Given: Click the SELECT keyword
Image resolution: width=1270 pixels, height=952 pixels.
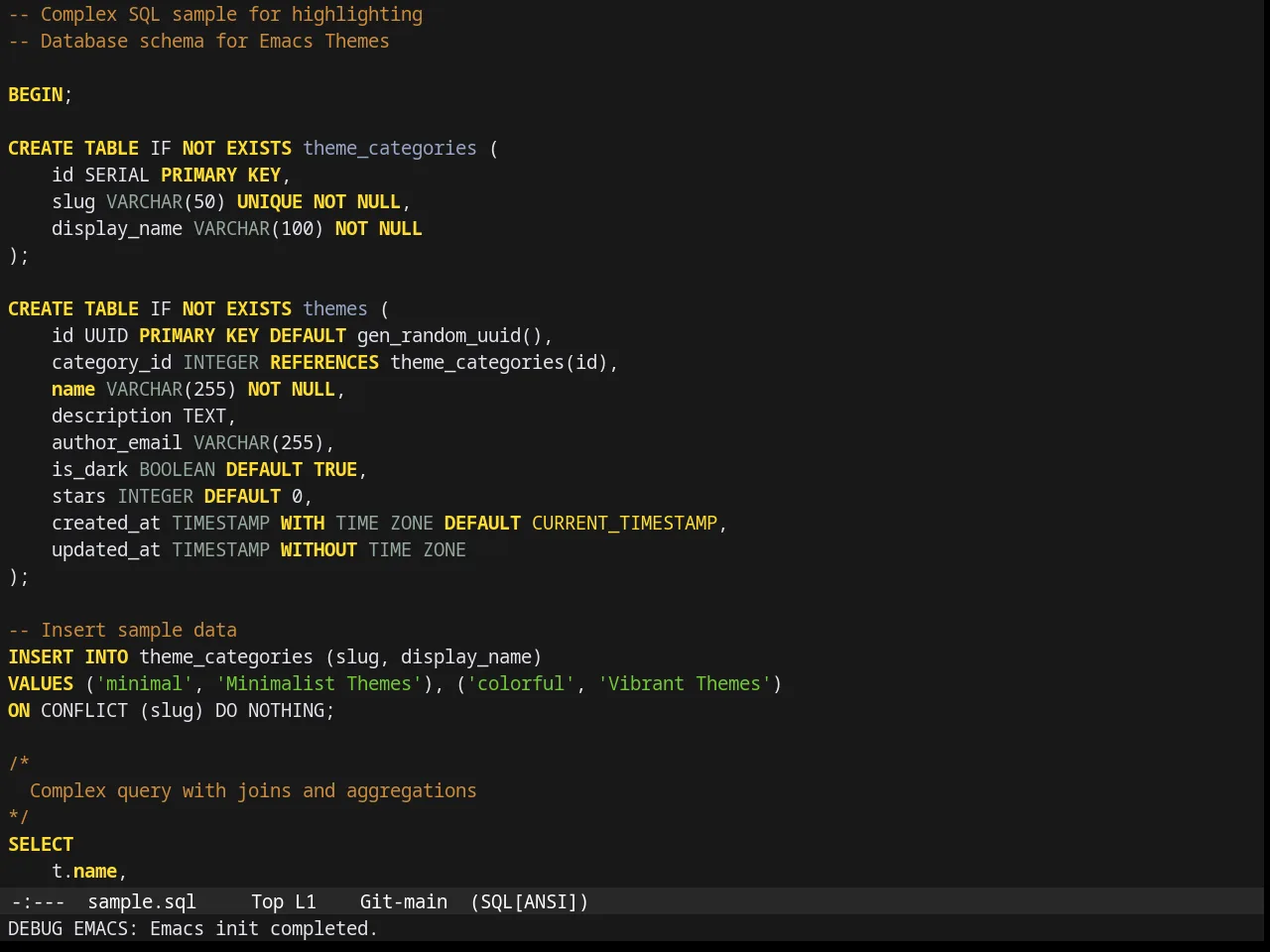Looking at the screenshot, I should 41,844.
